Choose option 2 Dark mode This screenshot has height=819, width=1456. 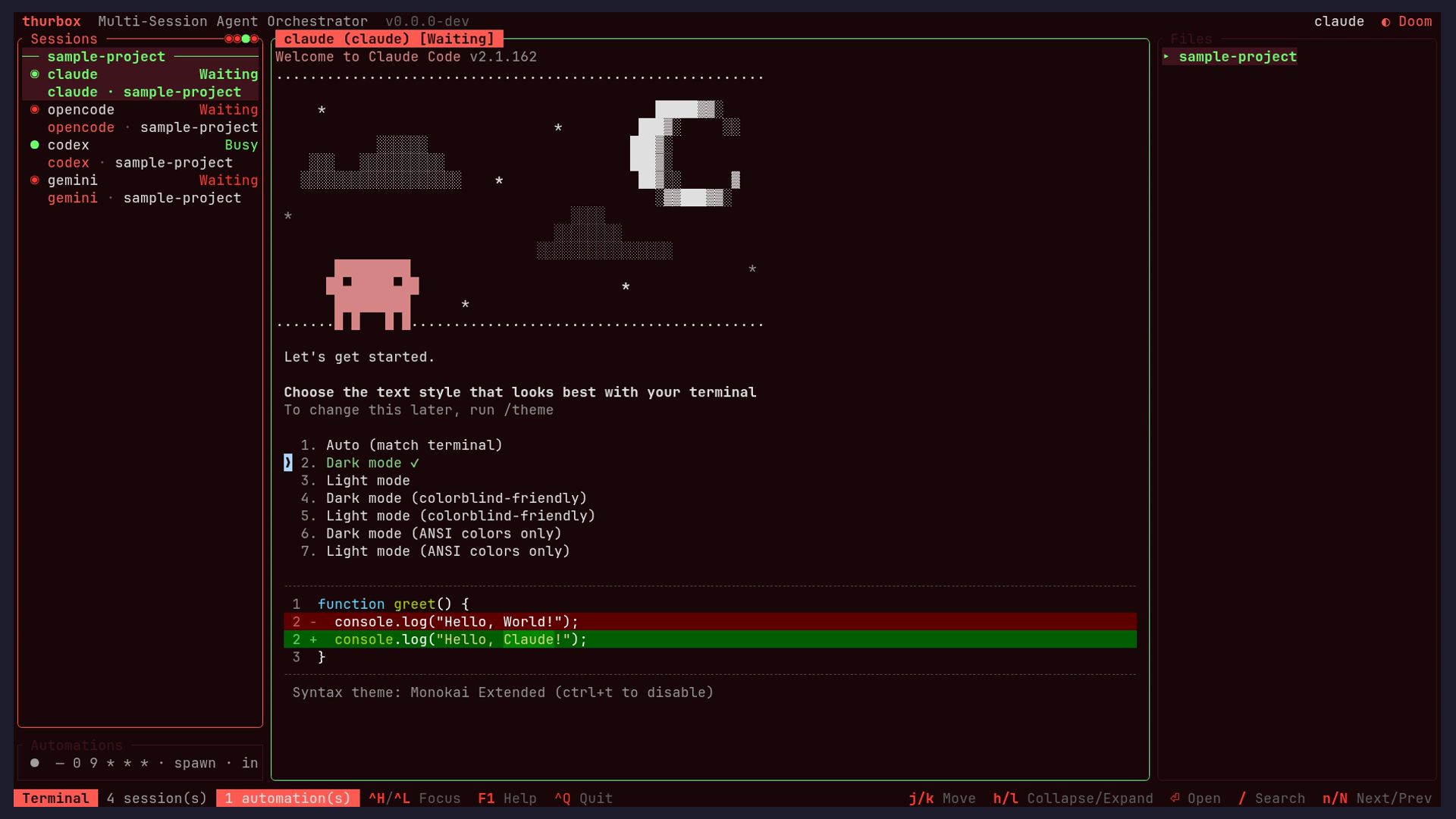[x=359, y=463]
